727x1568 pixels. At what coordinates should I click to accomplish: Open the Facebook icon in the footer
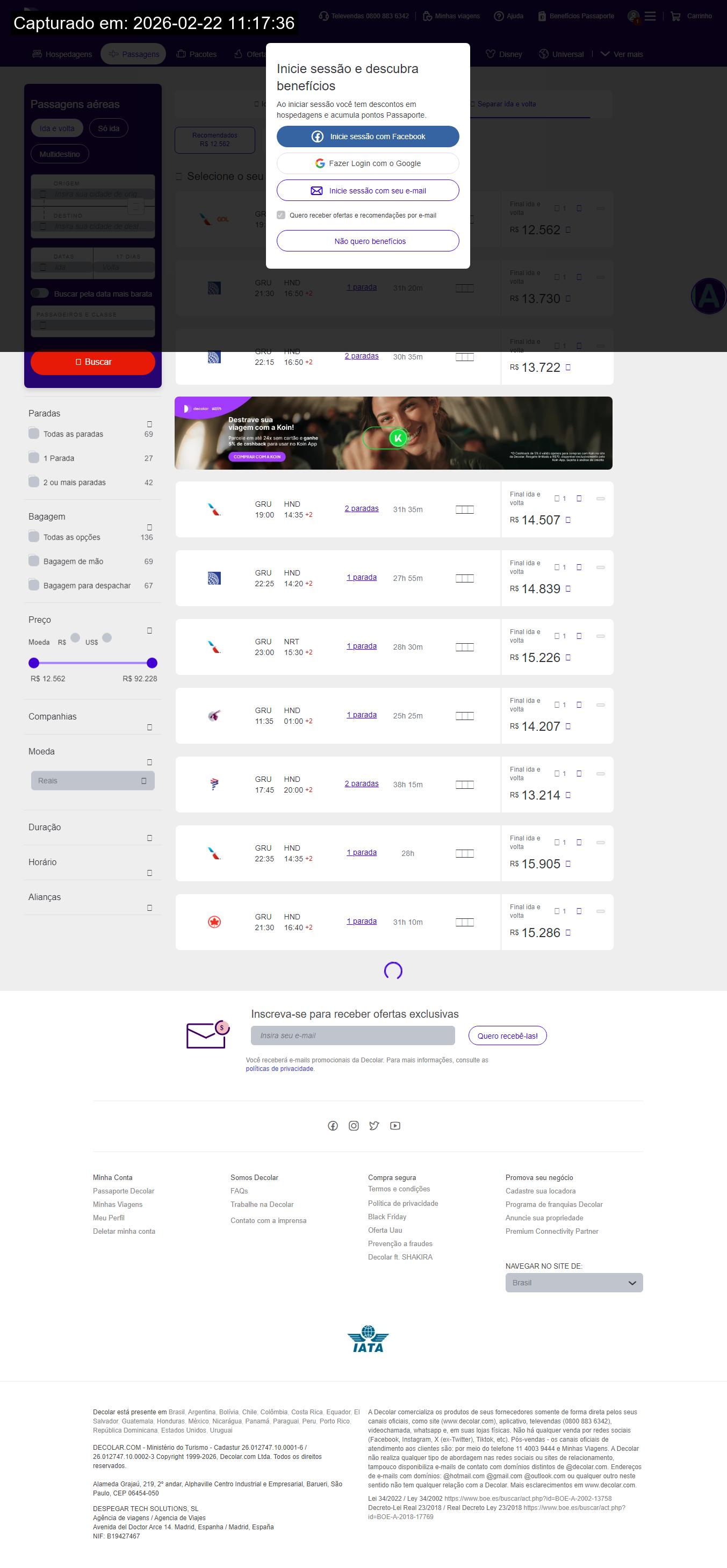pyautogui.click(x=333, y=1125)
